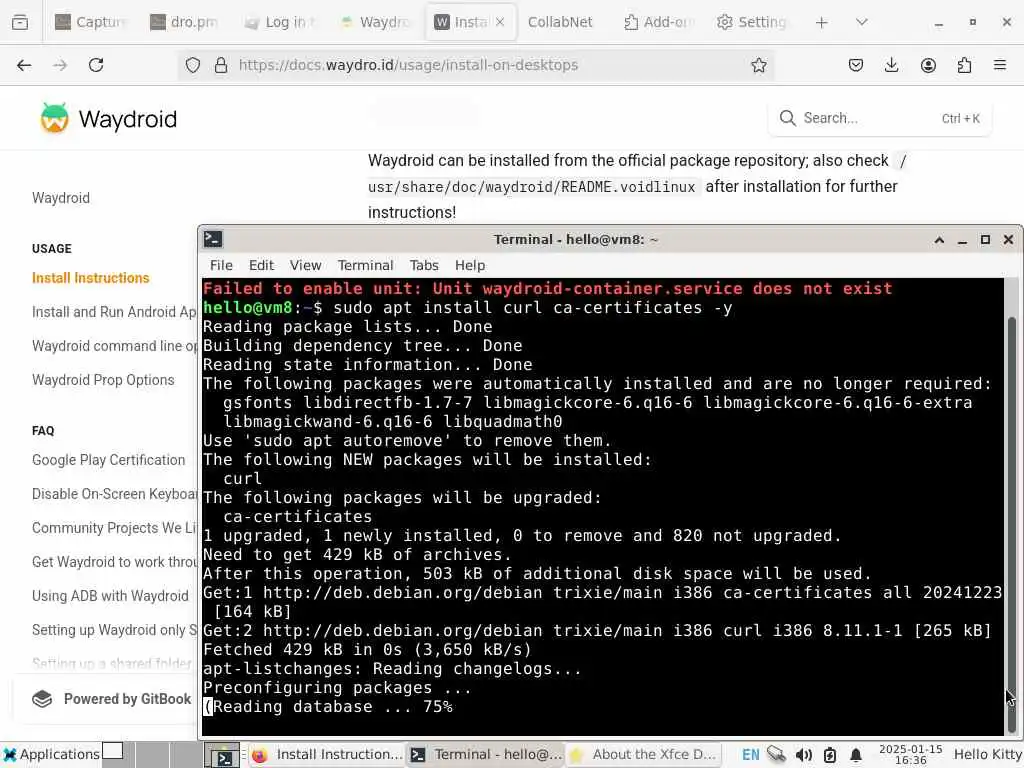Switch to the CollabNet tab
Image resolution: width=1024 pixels, height=768 pixels.
click(560, 22)
